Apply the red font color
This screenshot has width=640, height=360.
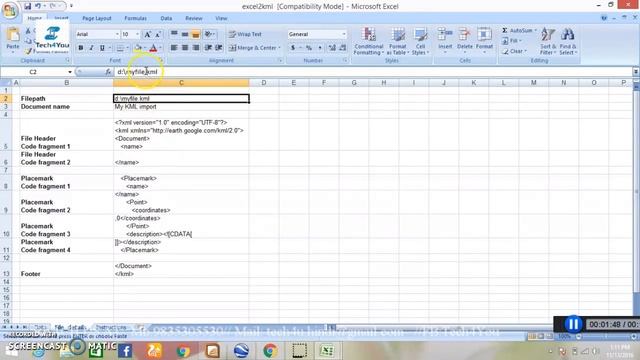pos(153,48)
